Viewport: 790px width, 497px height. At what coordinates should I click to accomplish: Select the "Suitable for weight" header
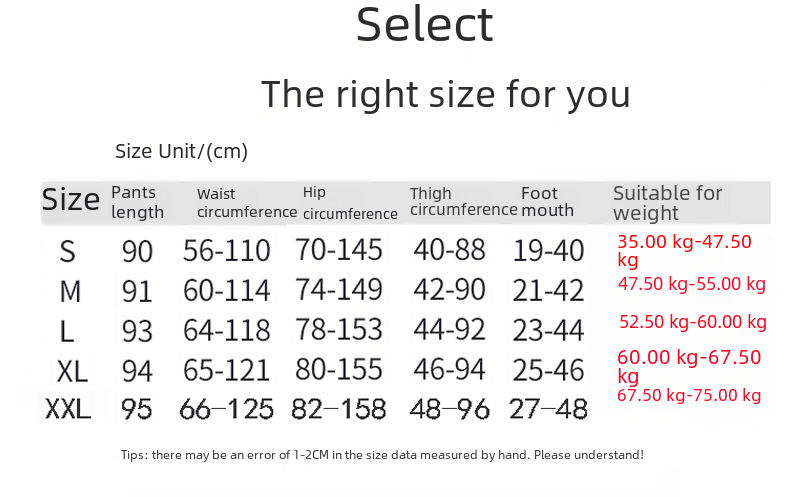pyautogui.click(x=667, y=203)
